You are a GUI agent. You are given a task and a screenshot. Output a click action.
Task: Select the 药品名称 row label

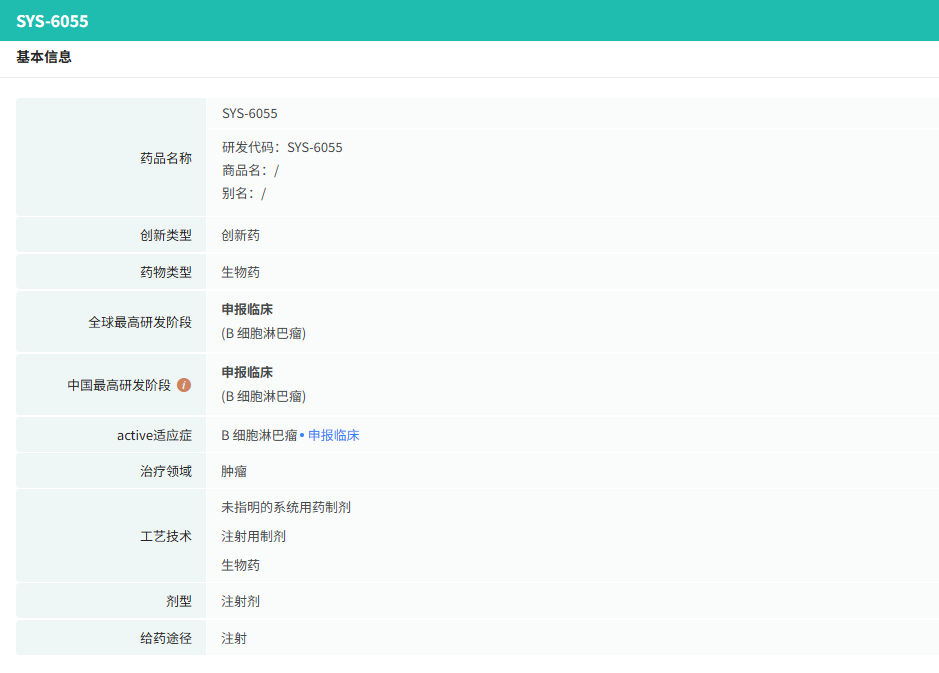coord(166,158)
